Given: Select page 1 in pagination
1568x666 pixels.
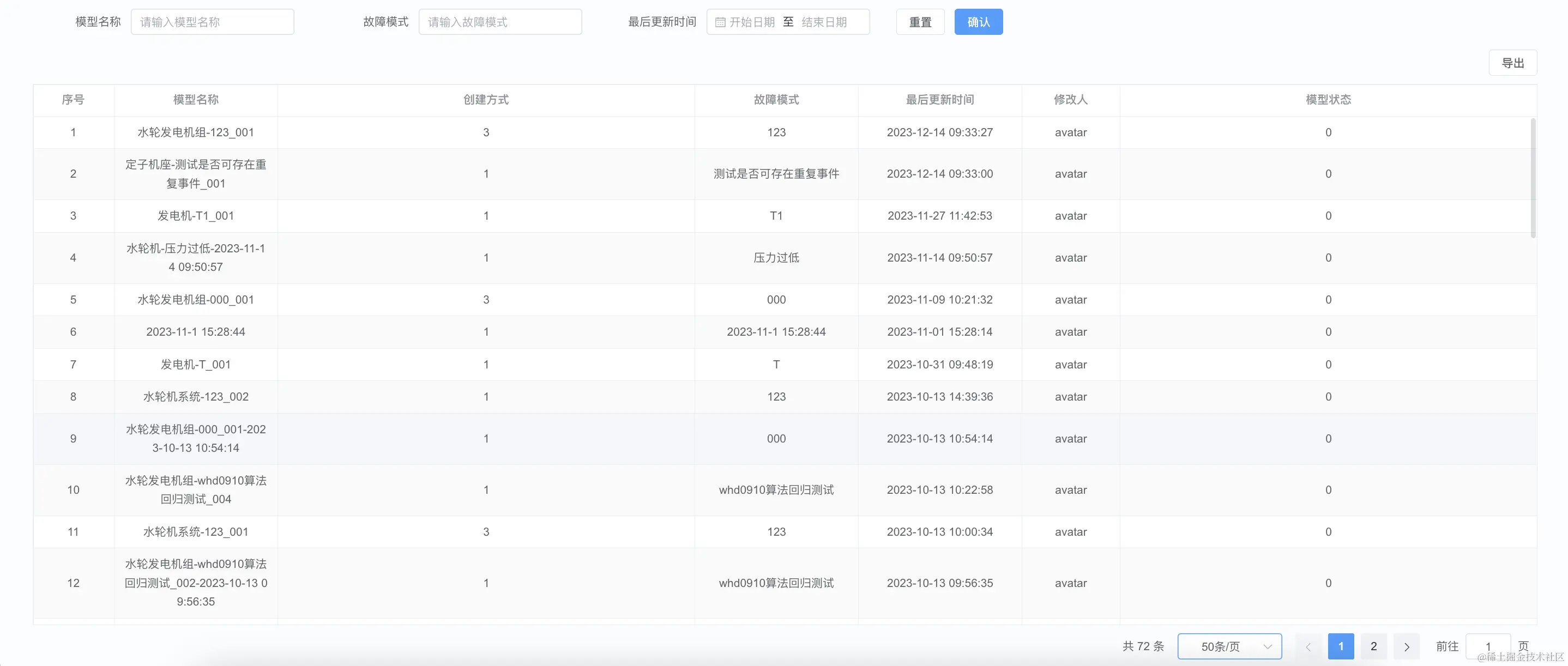Looking at the screenshot, I should click(1340, 646).
